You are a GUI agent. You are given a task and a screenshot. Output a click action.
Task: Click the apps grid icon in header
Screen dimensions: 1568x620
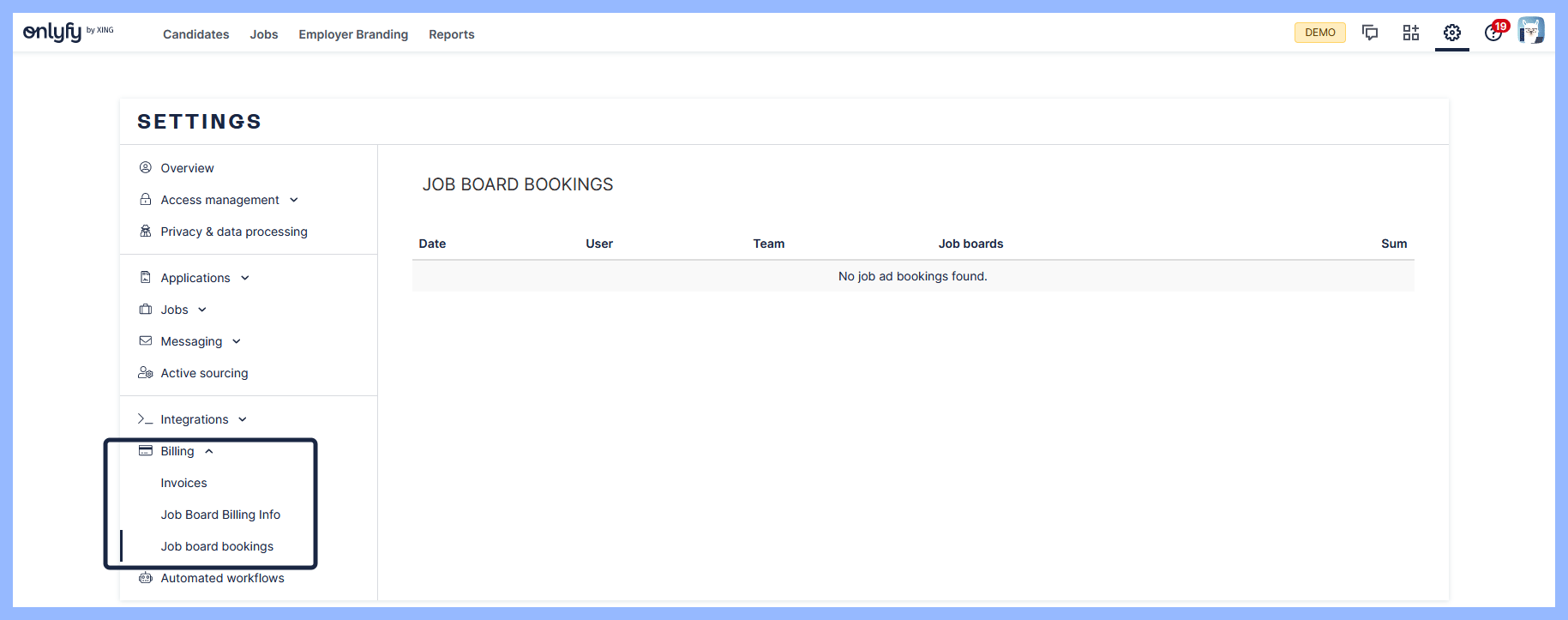[1410, 33]
